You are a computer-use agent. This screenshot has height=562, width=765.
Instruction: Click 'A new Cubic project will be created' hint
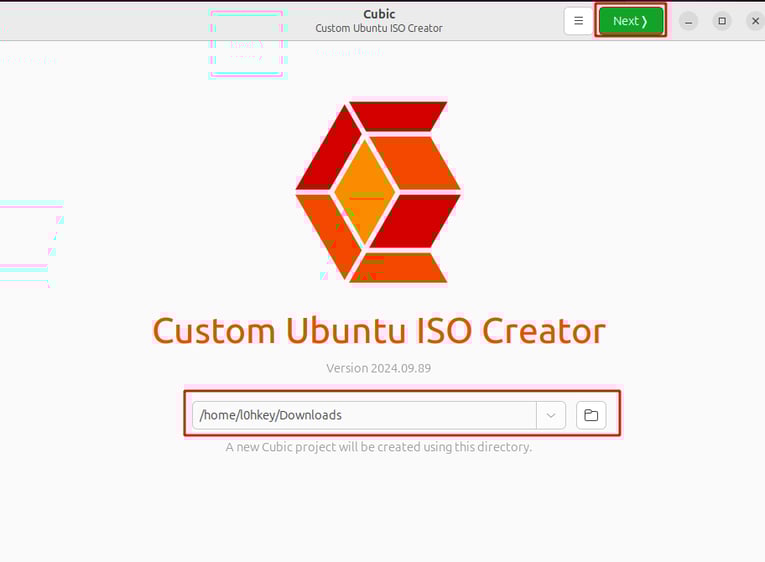[379, 447]
